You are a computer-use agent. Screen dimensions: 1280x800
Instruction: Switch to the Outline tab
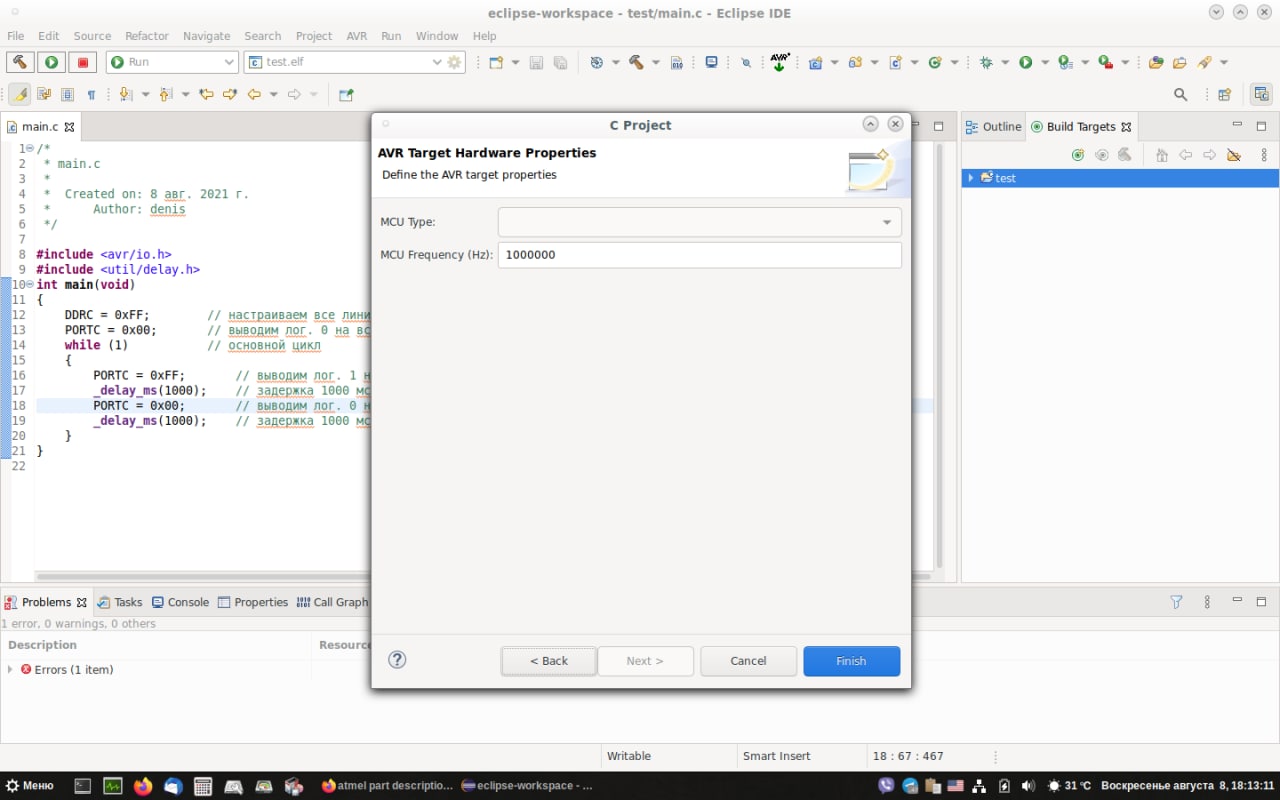click(x=993, y=126)
